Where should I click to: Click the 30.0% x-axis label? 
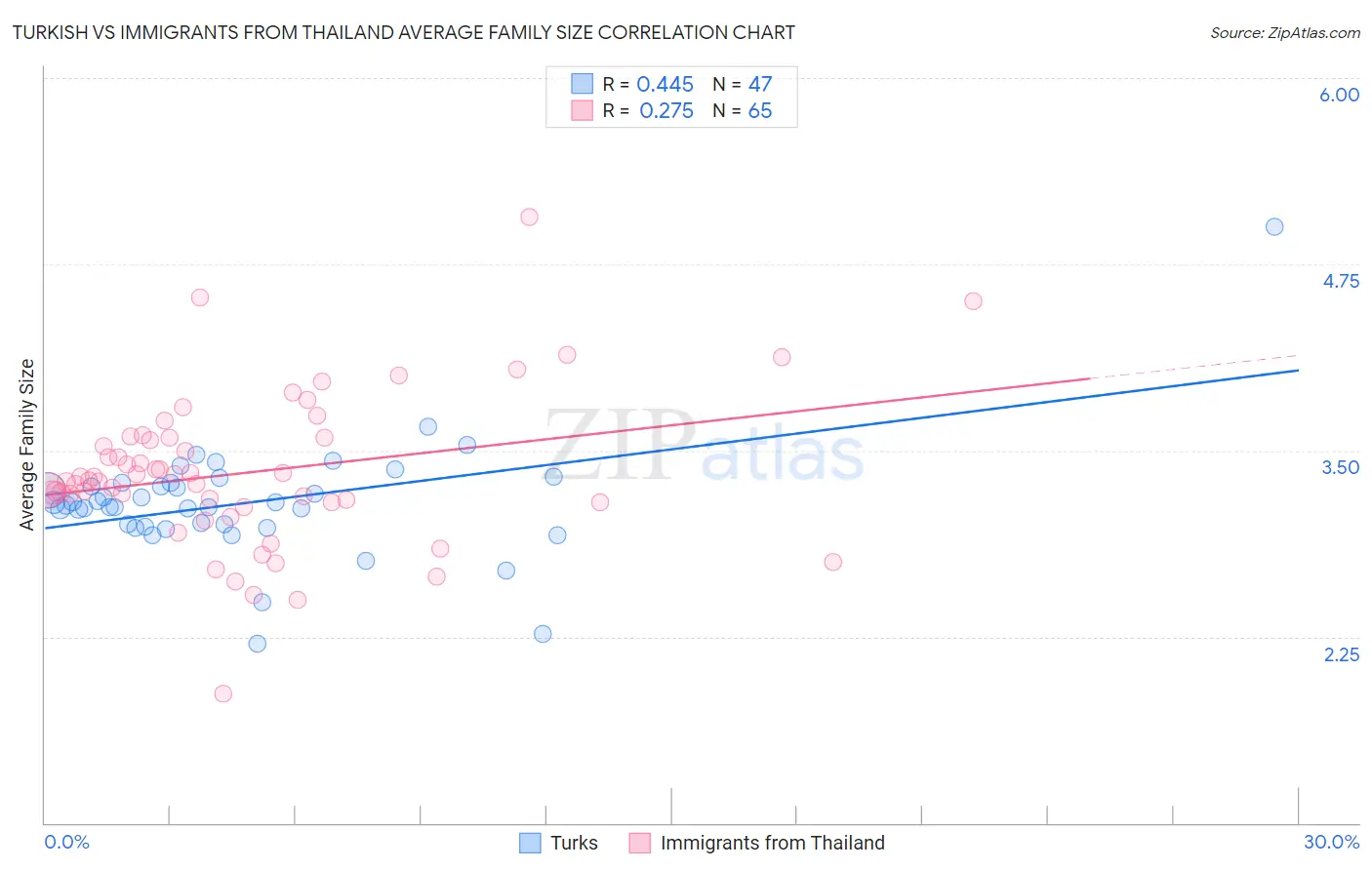[x=1332, y=842]
